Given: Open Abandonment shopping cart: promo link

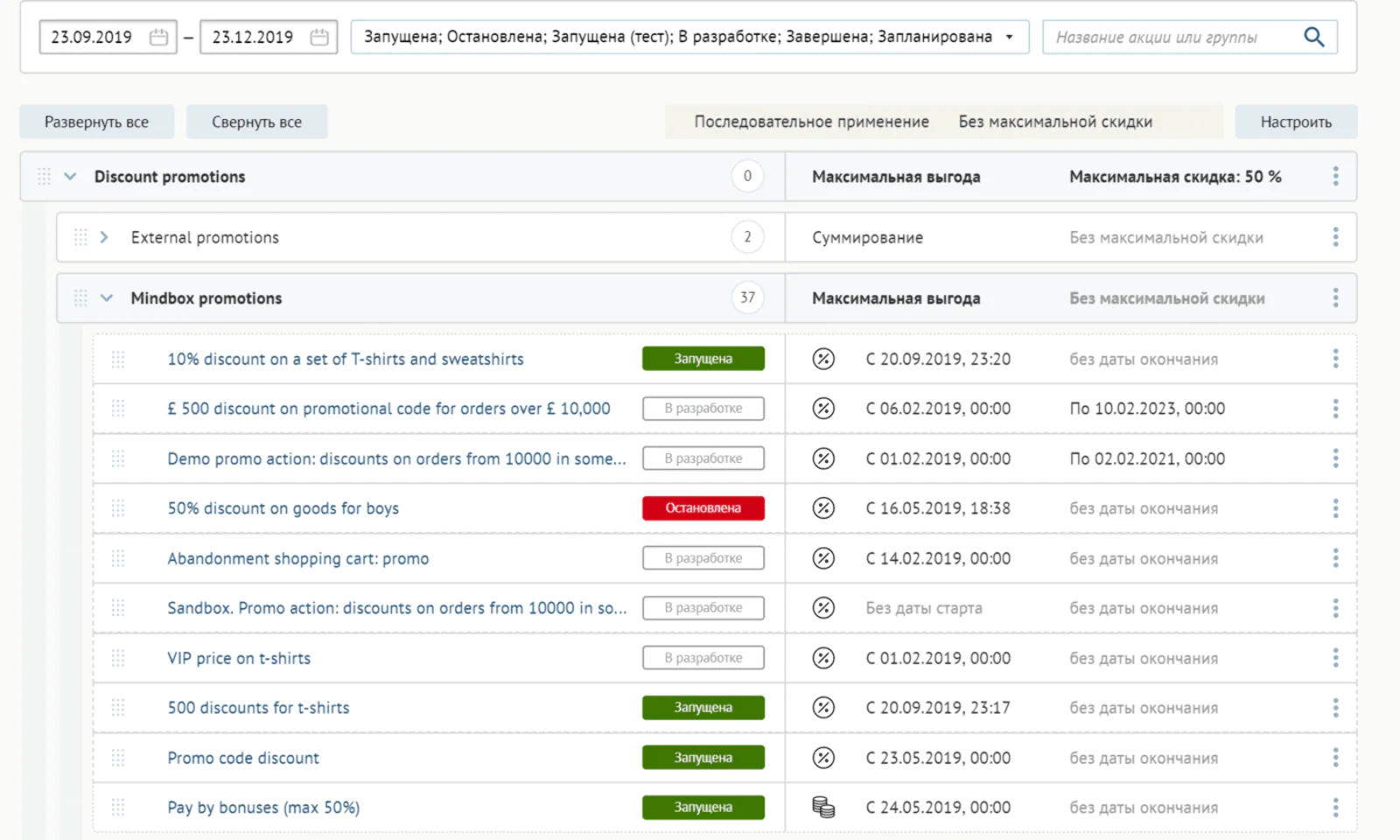Looking at the screenshot, I should (x=297, y=558).
